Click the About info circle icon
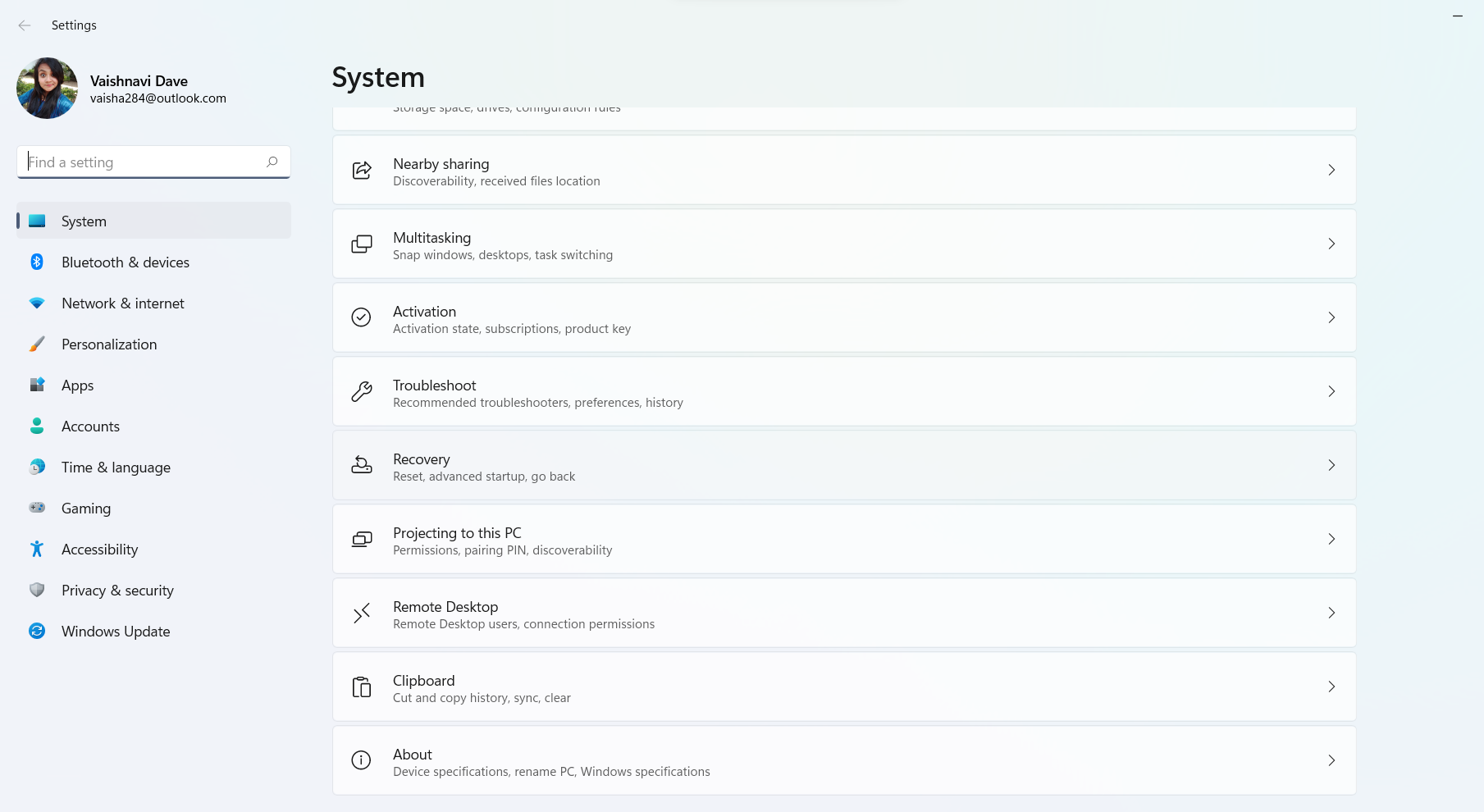Viewport: 1484px width, 812px height. click(361, 760)
